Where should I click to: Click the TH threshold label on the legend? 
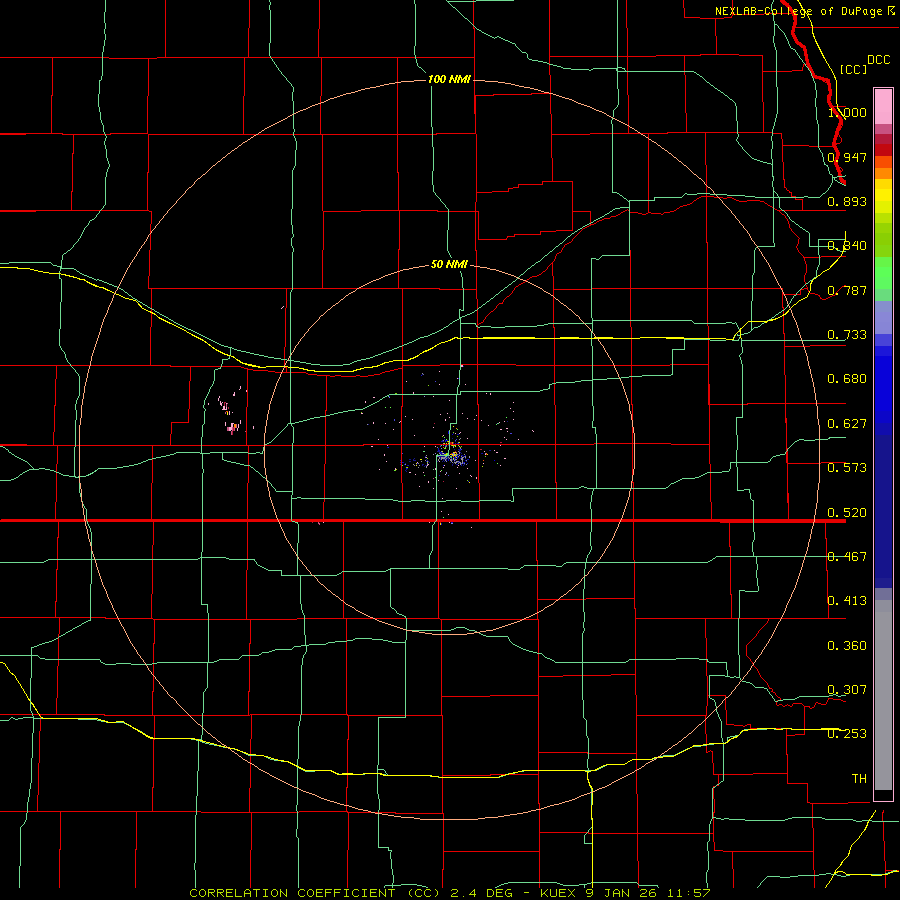859,779
